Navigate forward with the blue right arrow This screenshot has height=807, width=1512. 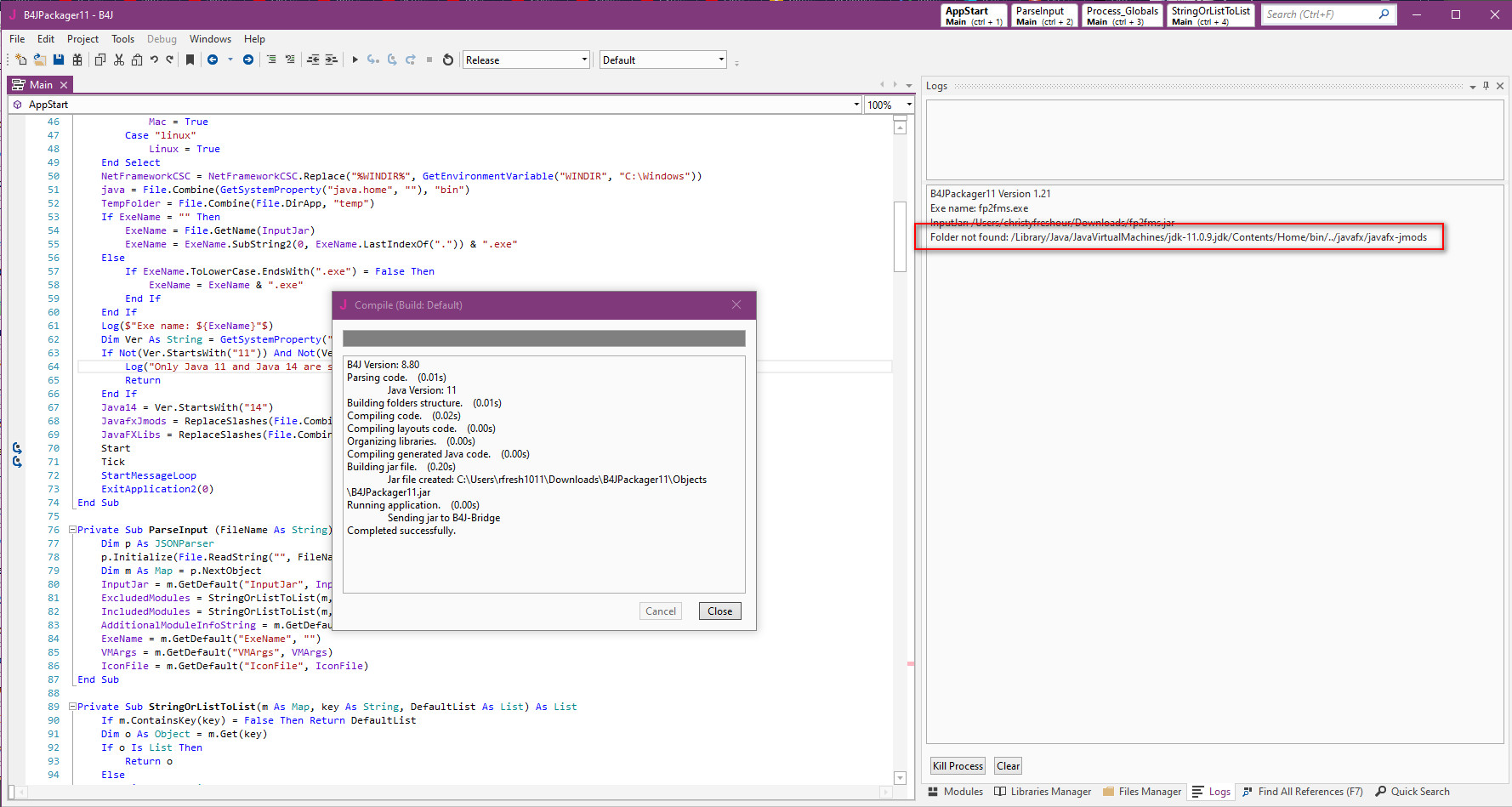pos(248,60)
